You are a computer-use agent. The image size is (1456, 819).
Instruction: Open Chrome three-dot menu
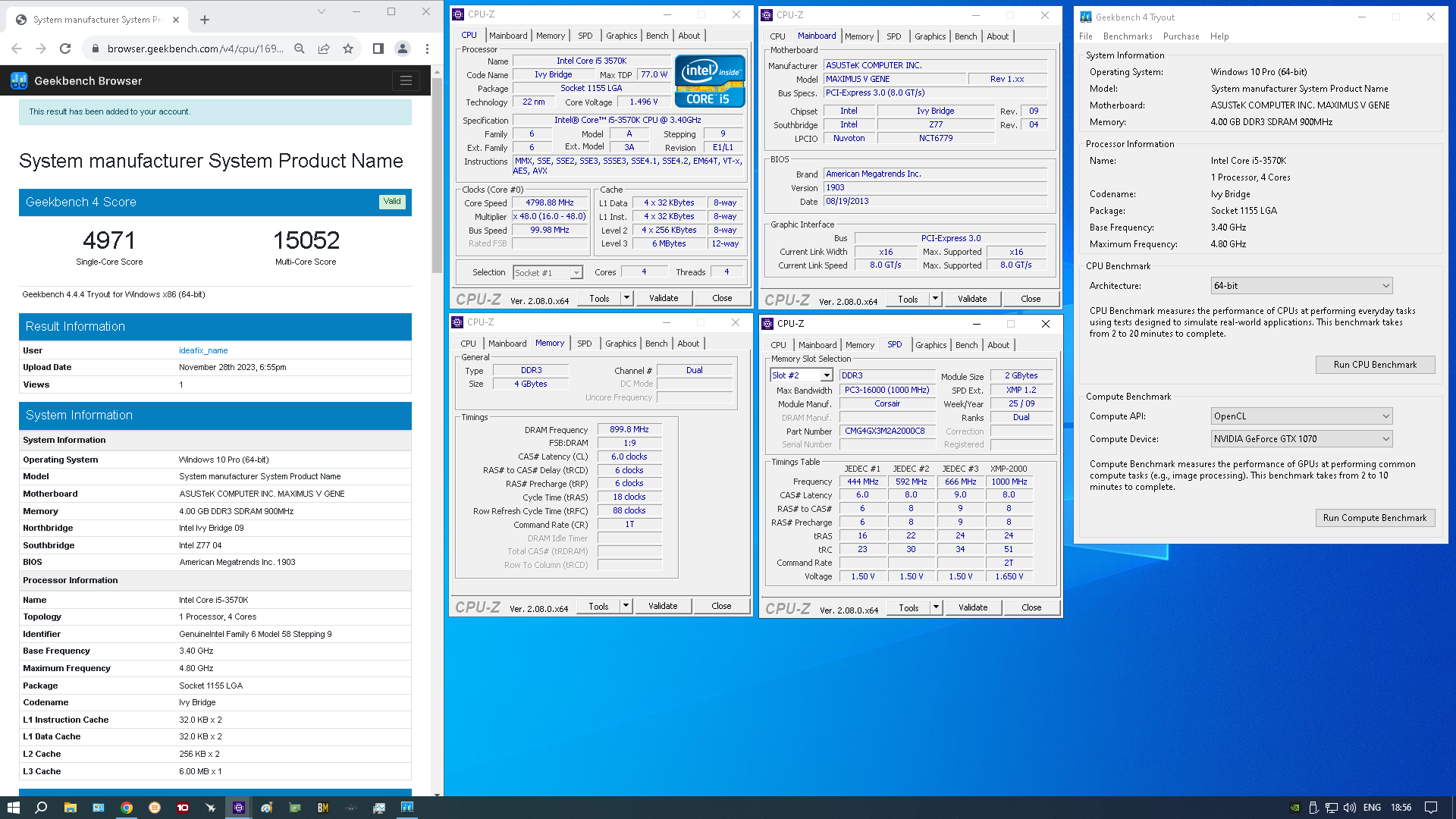[x=428, y=49]
